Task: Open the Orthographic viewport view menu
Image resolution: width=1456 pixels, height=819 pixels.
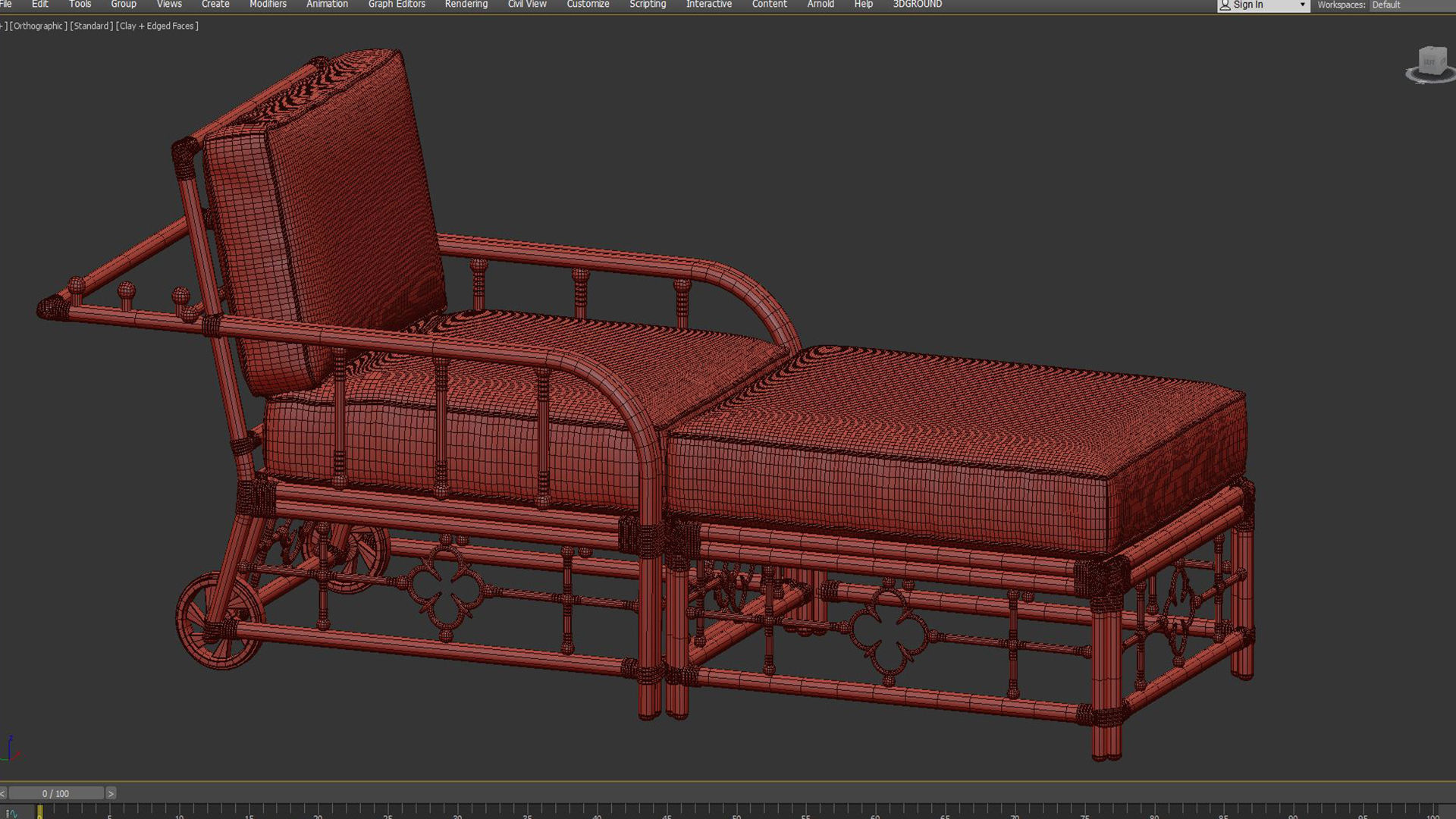Action: coord(38,26)
